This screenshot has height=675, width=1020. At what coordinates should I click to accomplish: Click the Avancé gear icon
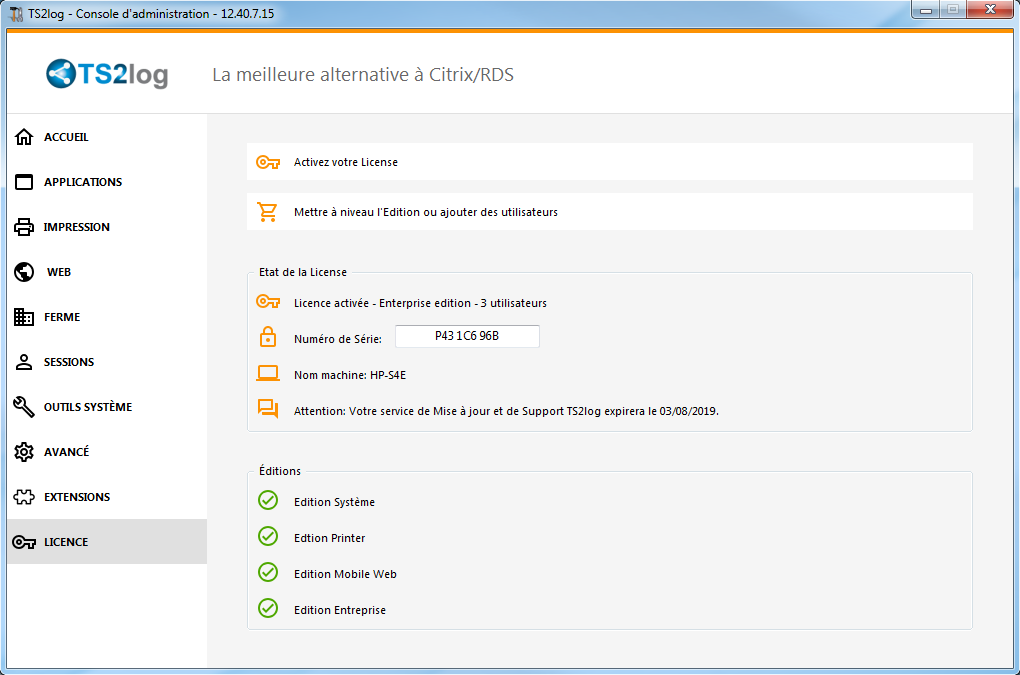(24, 452)
